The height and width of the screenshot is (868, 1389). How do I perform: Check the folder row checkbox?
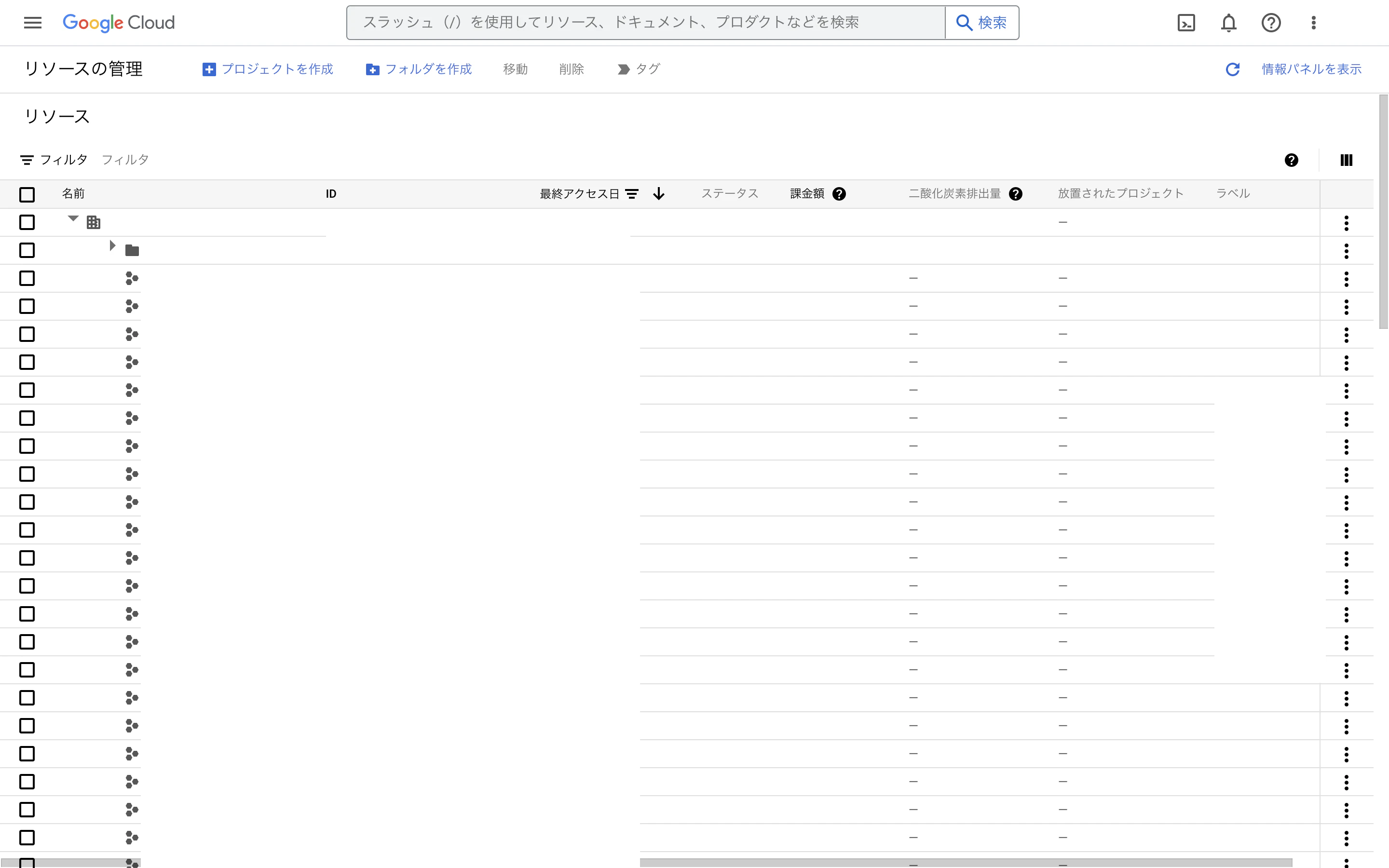27,250
